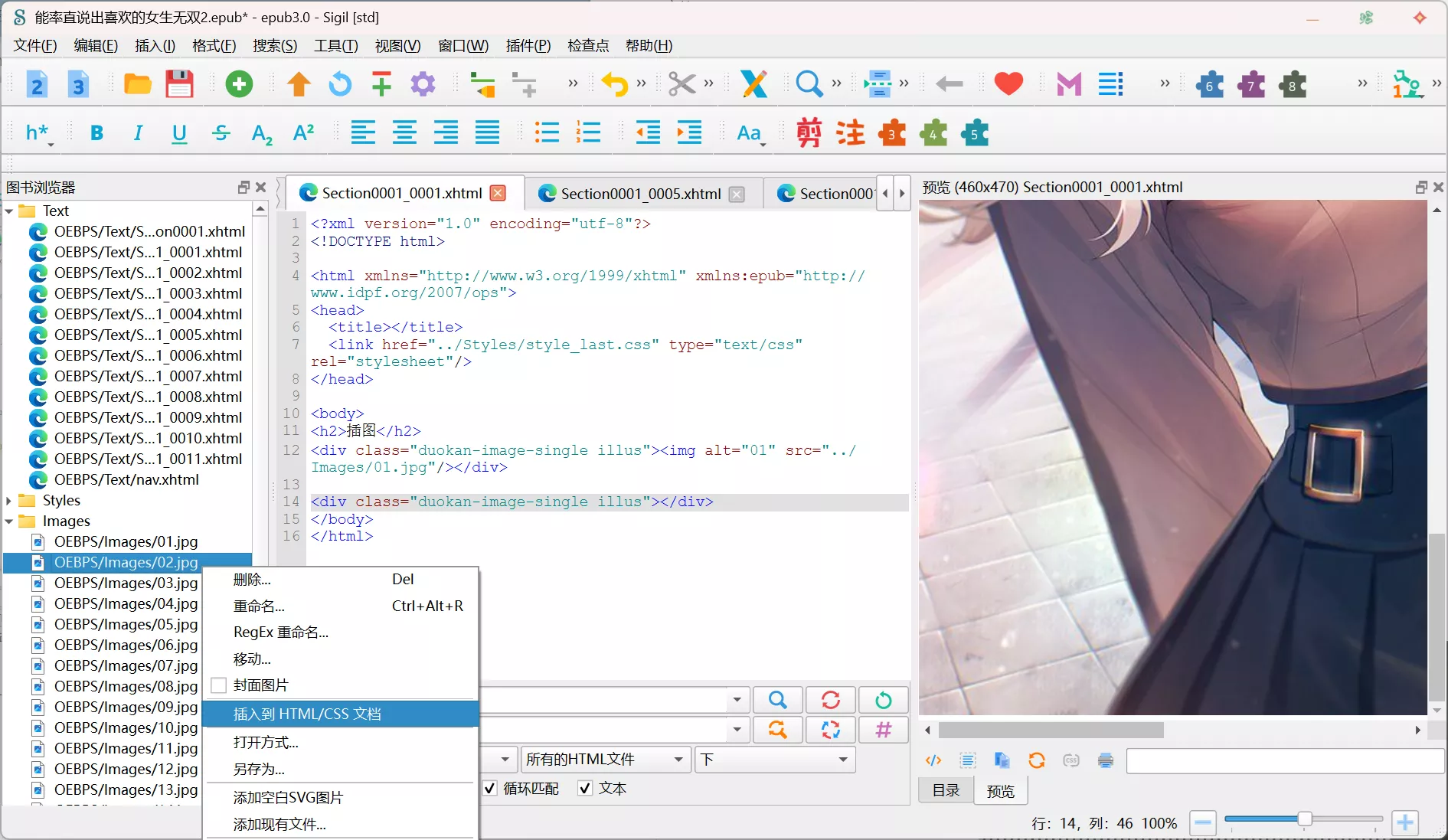Open the search direction 下 dropdown

pos(774,760)
